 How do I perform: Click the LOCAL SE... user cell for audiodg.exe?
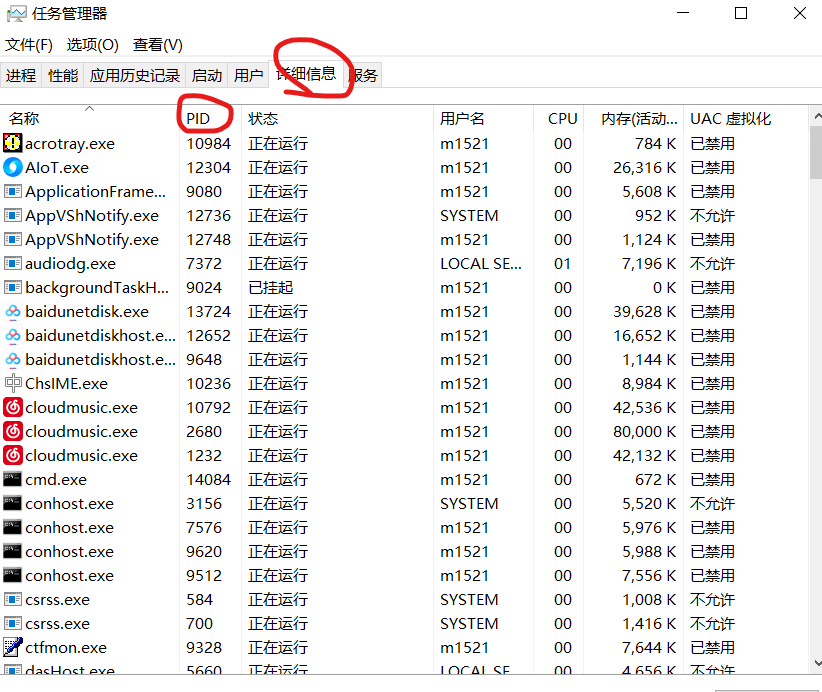pos(481,263)
